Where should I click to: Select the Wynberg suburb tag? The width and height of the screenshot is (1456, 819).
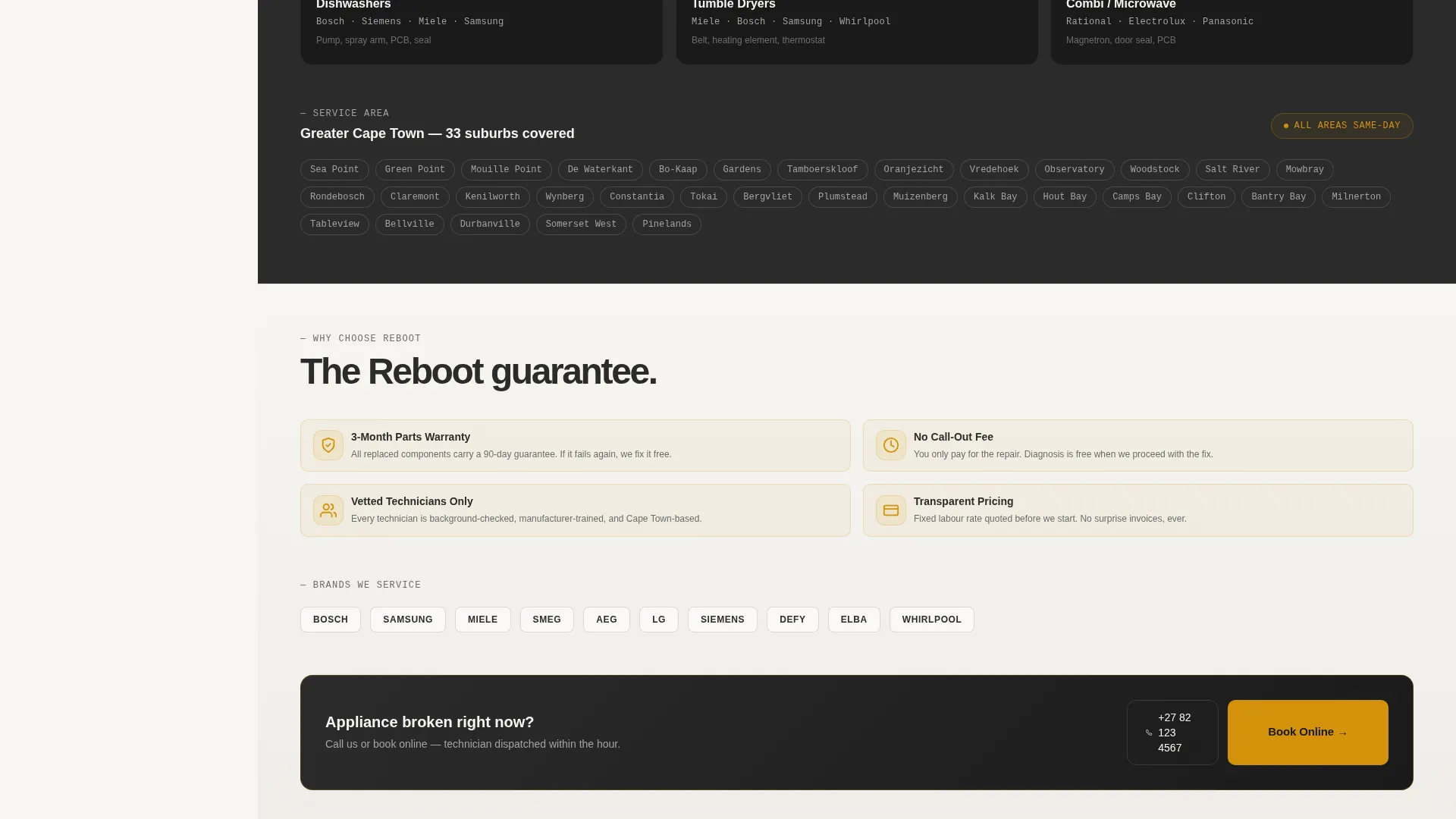(565, 197)
